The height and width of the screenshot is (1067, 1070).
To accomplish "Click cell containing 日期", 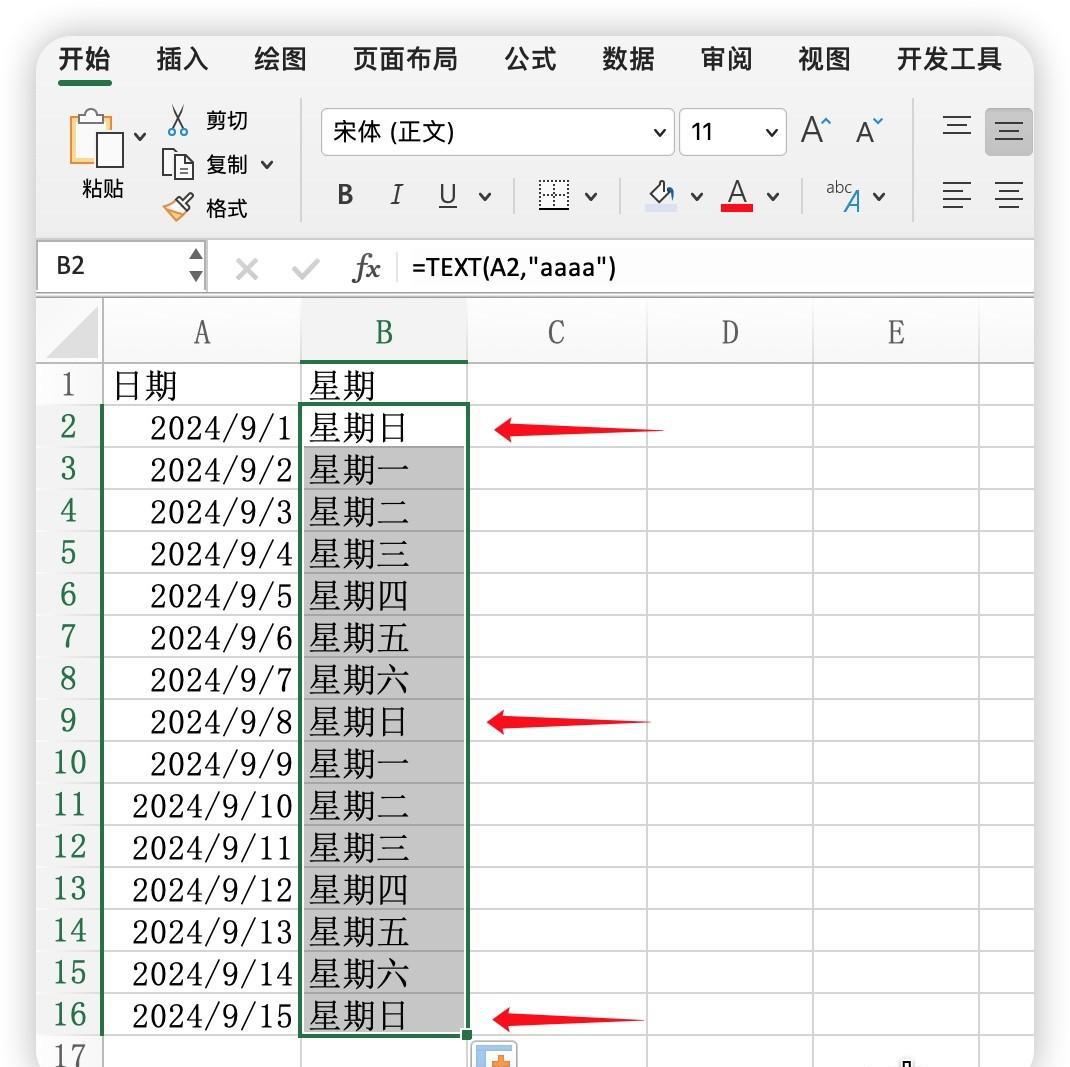I will pos(202,385).
